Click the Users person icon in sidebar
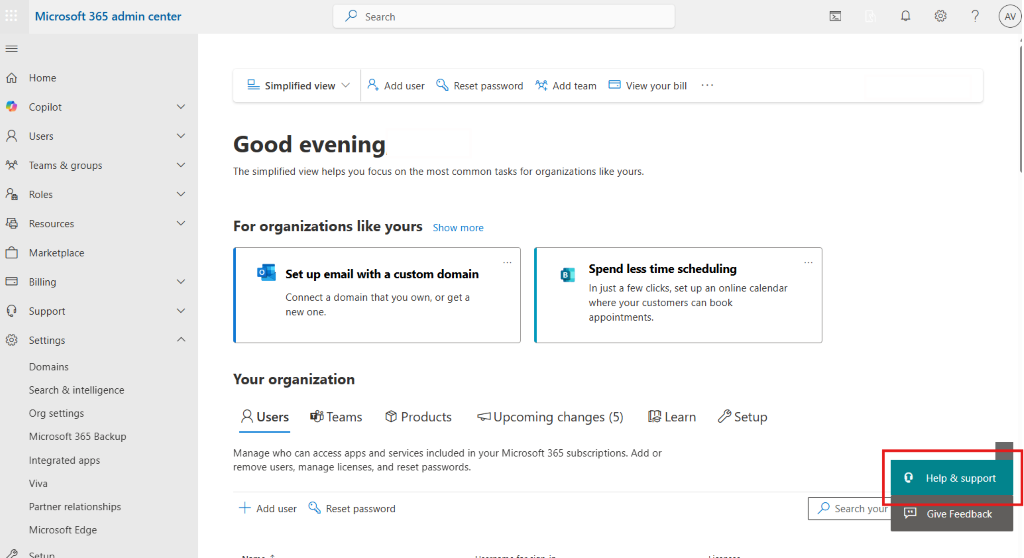The width and height of the screenshot is (1024, 558). (12, 136)
